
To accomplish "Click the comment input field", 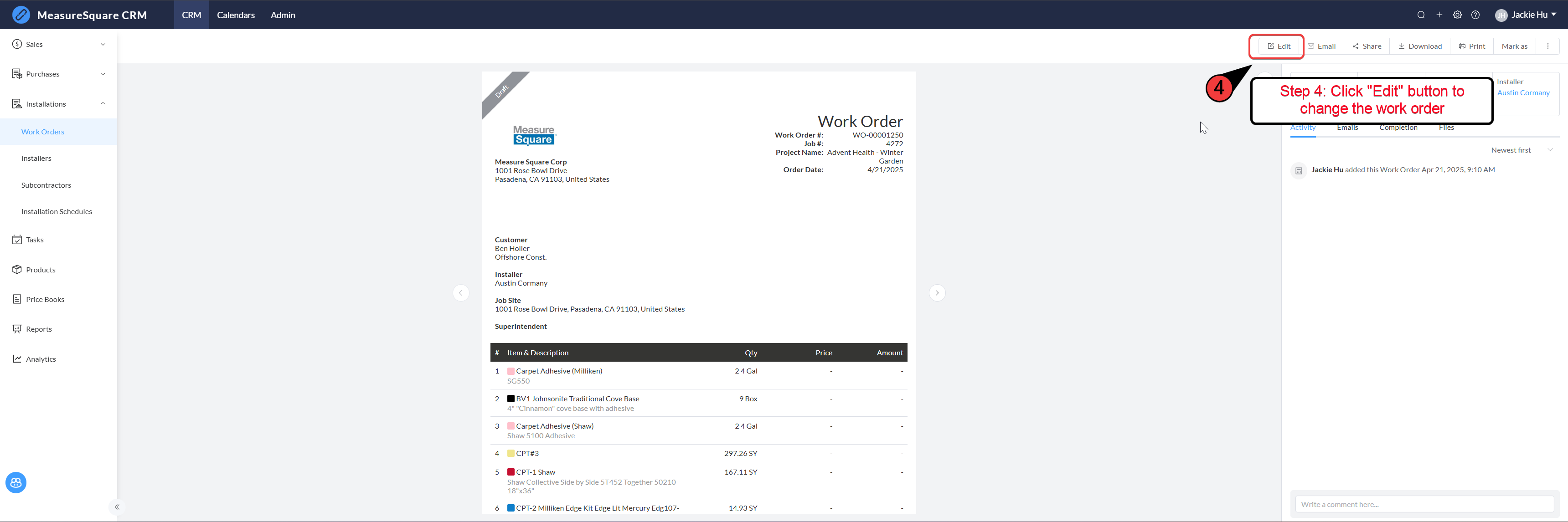I will coord(1424,504).
